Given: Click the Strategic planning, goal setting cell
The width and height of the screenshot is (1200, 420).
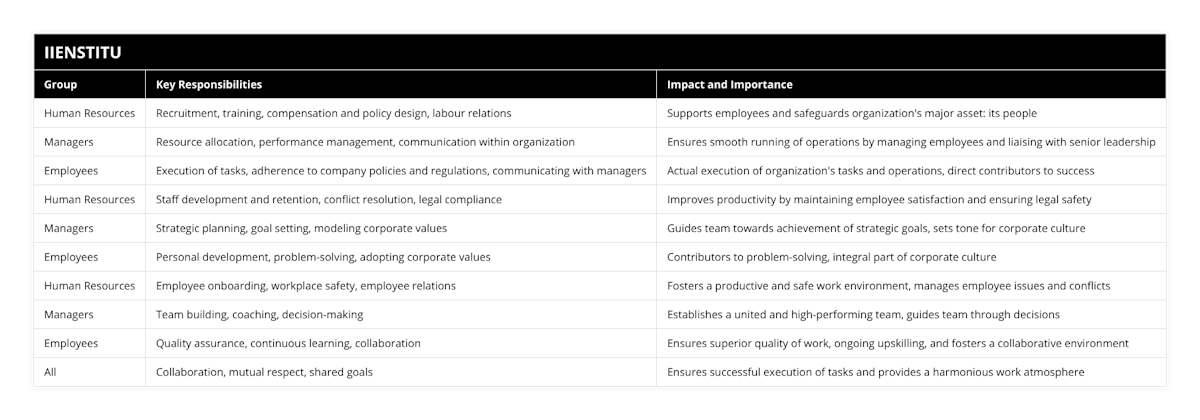Looking at the screenshot, I should click(301, 228).
